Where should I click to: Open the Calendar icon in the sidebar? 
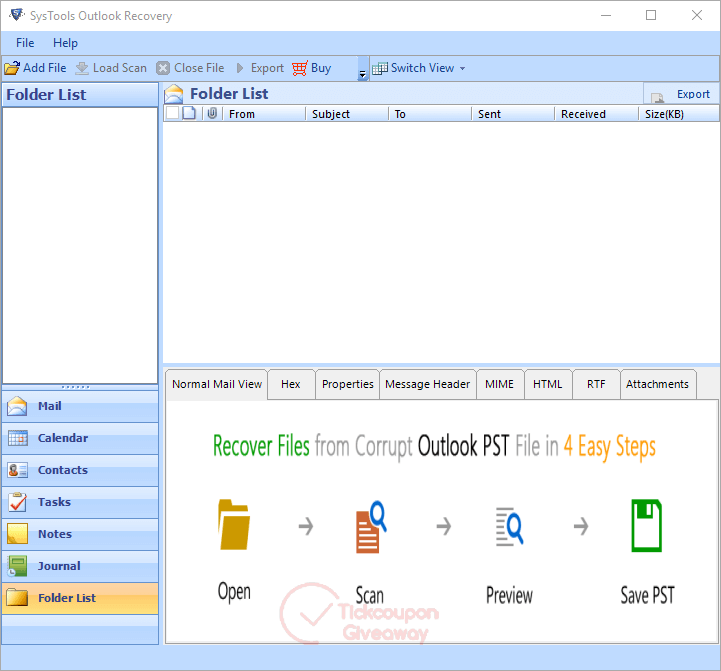(x=18, y=438)
